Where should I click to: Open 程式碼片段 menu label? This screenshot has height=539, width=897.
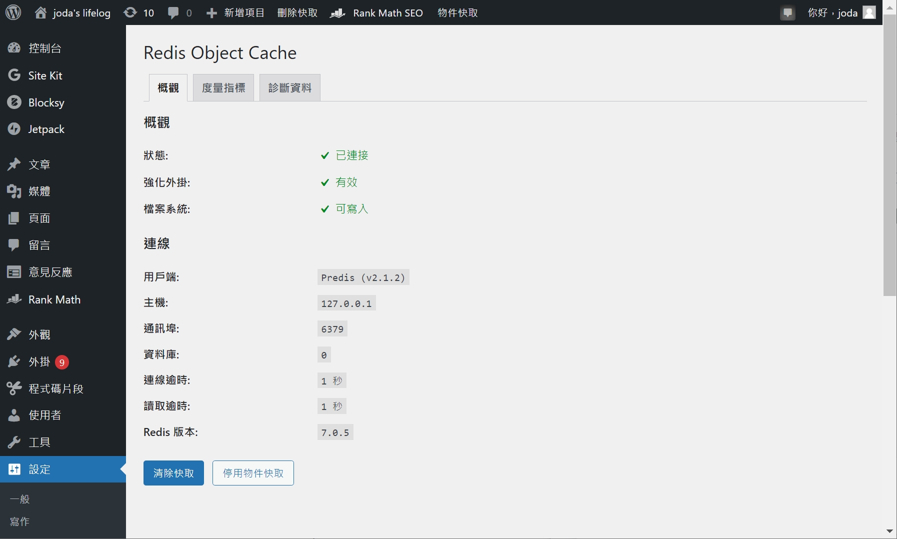[56, 389]
